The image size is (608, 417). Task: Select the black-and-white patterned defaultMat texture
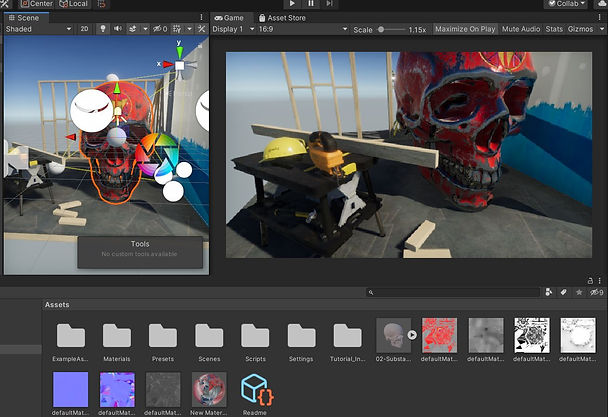(x=532, y=341)
